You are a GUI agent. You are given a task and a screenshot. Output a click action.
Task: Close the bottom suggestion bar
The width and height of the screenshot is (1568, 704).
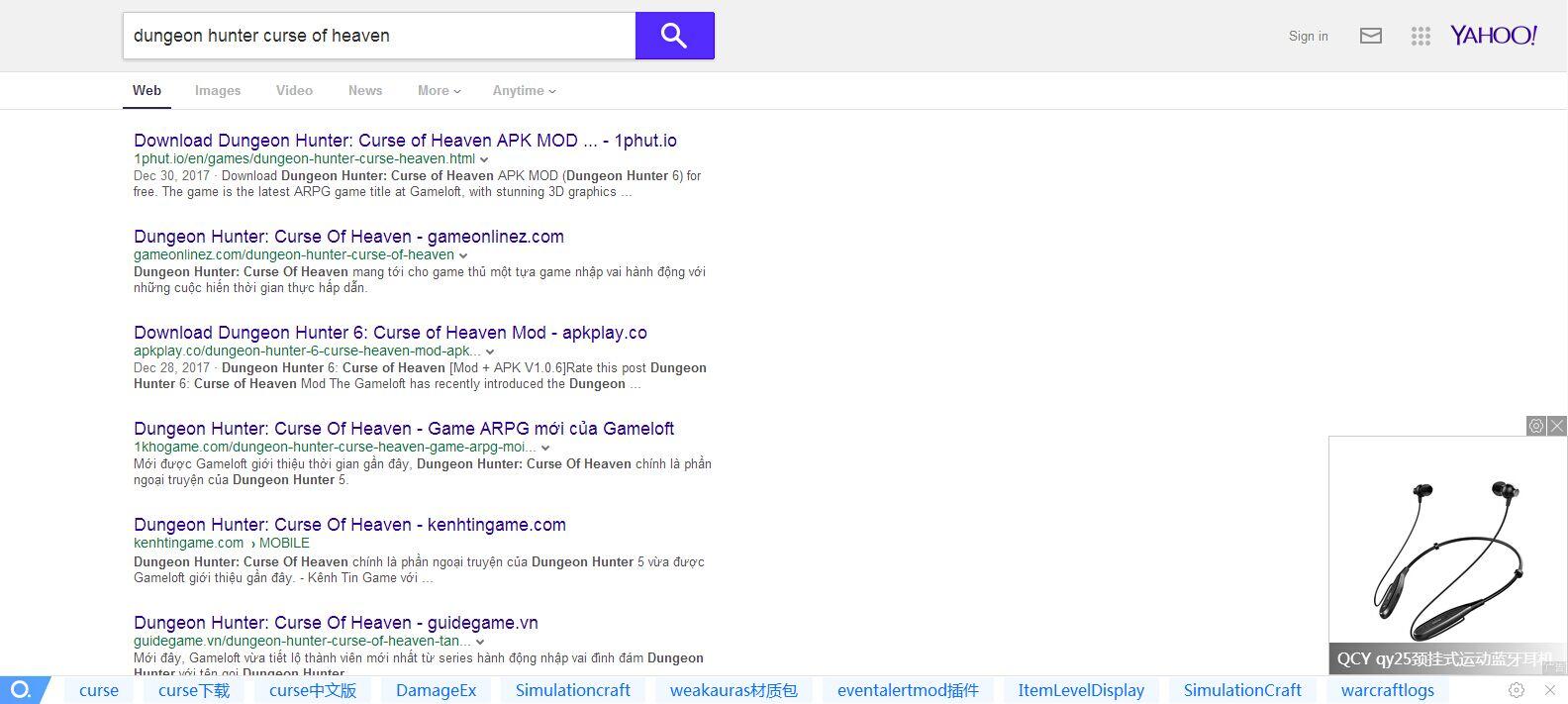pos(1550,690)
